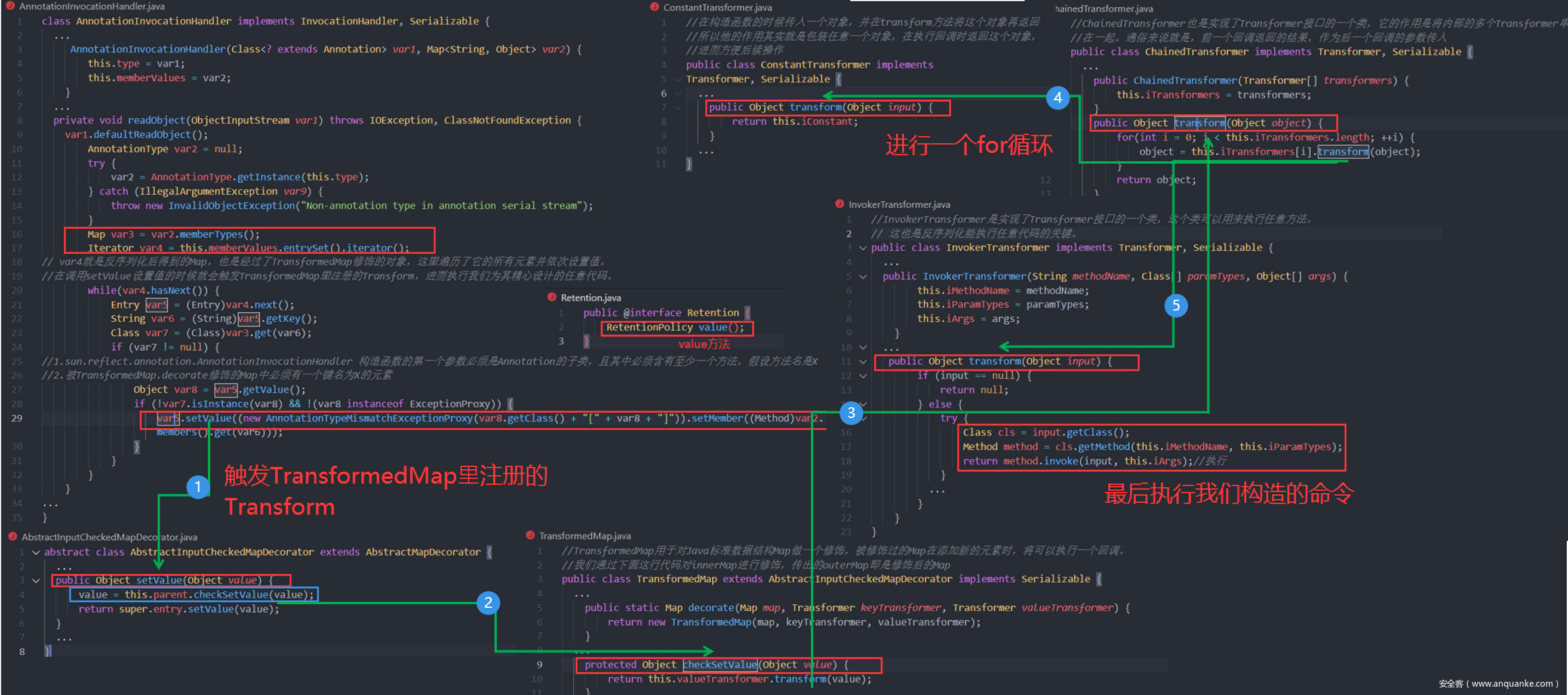Switch to the AnnotationInvocationHandler.java tab

pyautogui.click(x=91, y=6)
